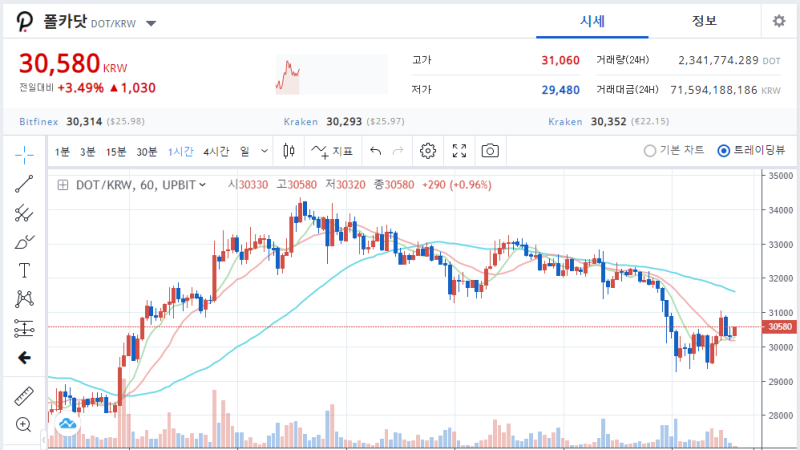Select the brush drawing tool

coord(24,242)
